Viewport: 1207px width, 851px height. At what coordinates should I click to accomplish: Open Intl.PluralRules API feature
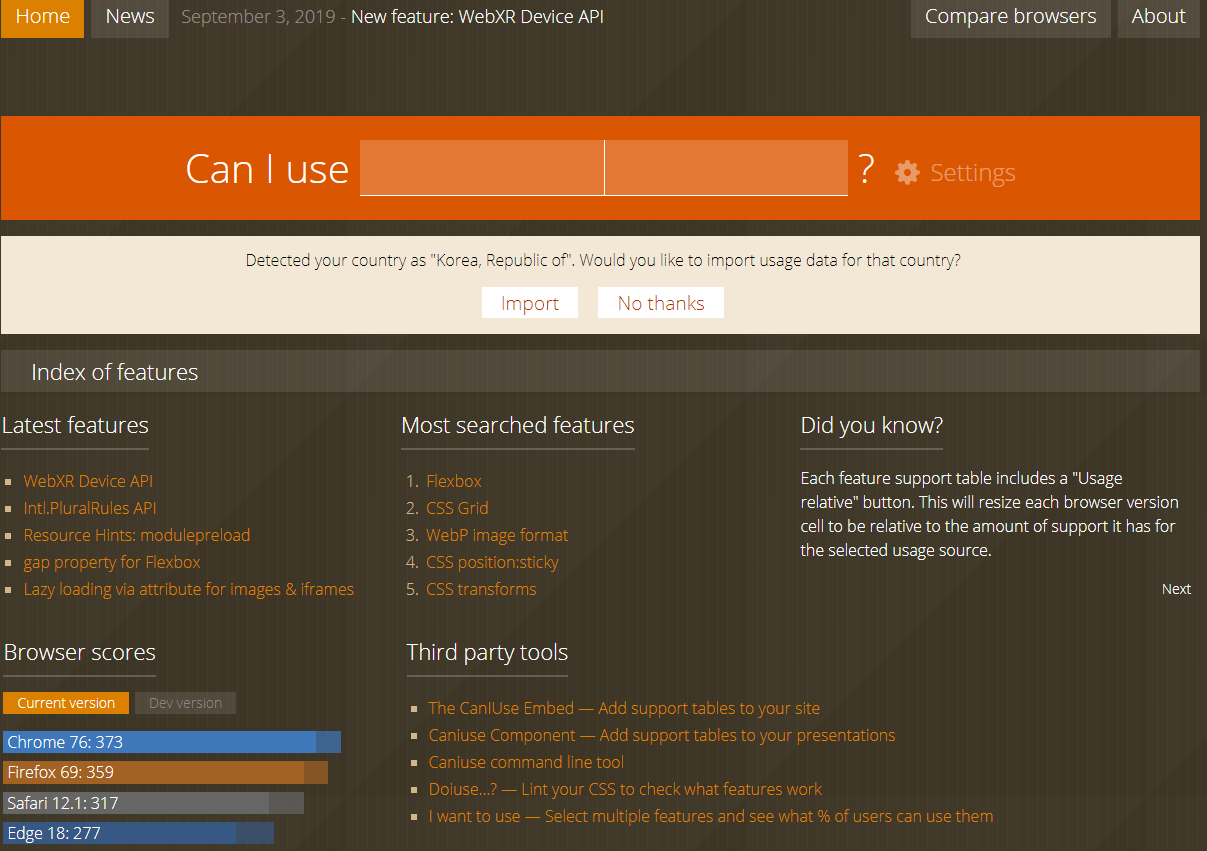pos(90,508)
